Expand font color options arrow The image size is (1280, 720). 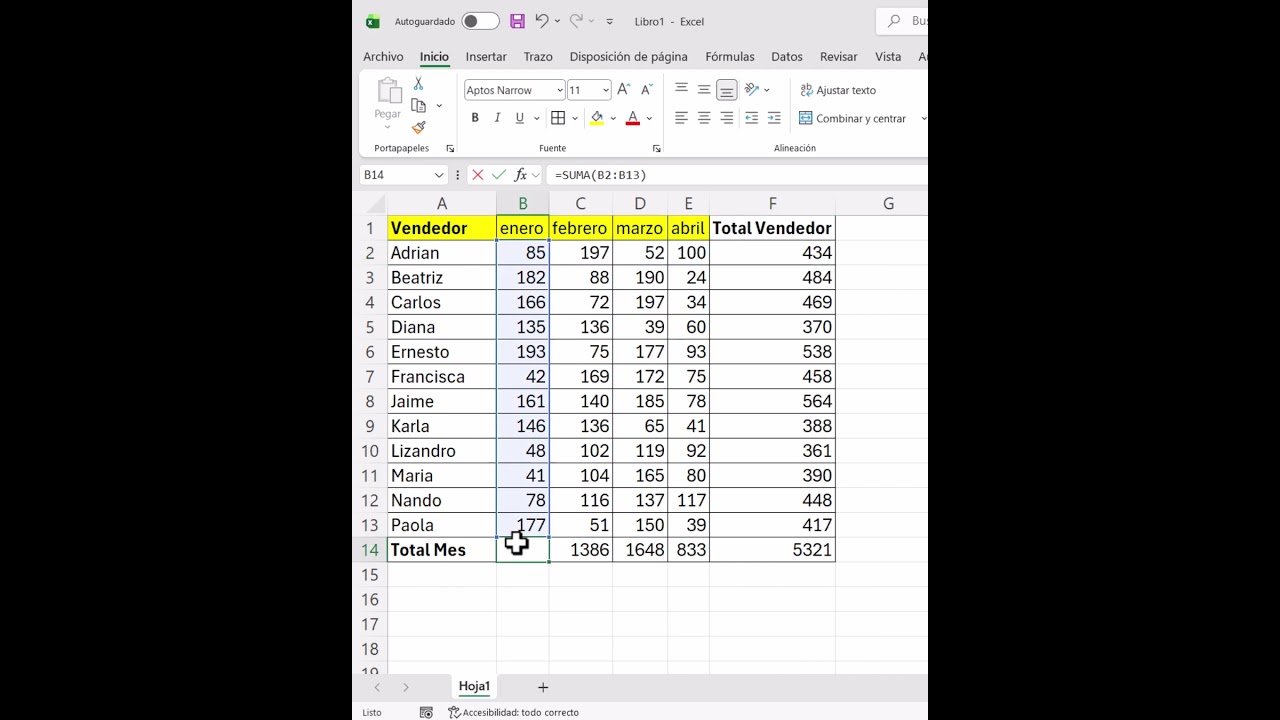(649, 118)
